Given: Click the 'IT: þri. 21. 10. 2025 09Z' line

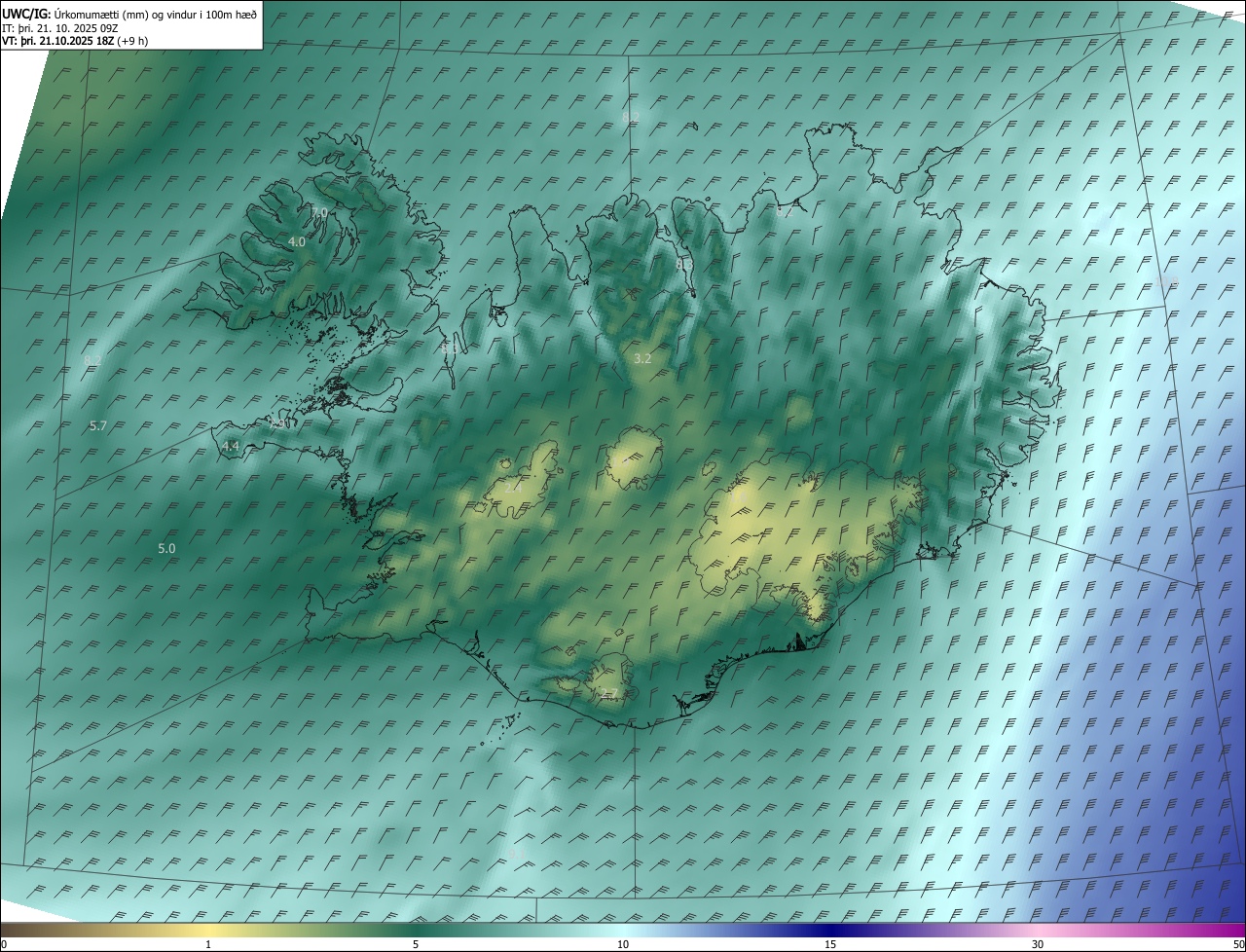Looking at the screenshot, I should (60, 28).
